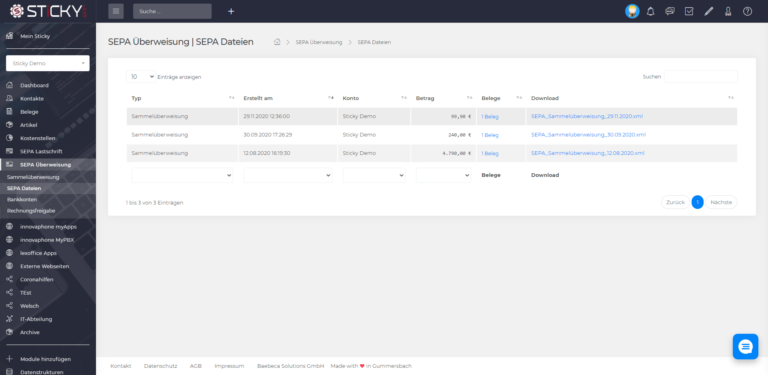
Task: Open the chat messages icon
Action: 670,11
